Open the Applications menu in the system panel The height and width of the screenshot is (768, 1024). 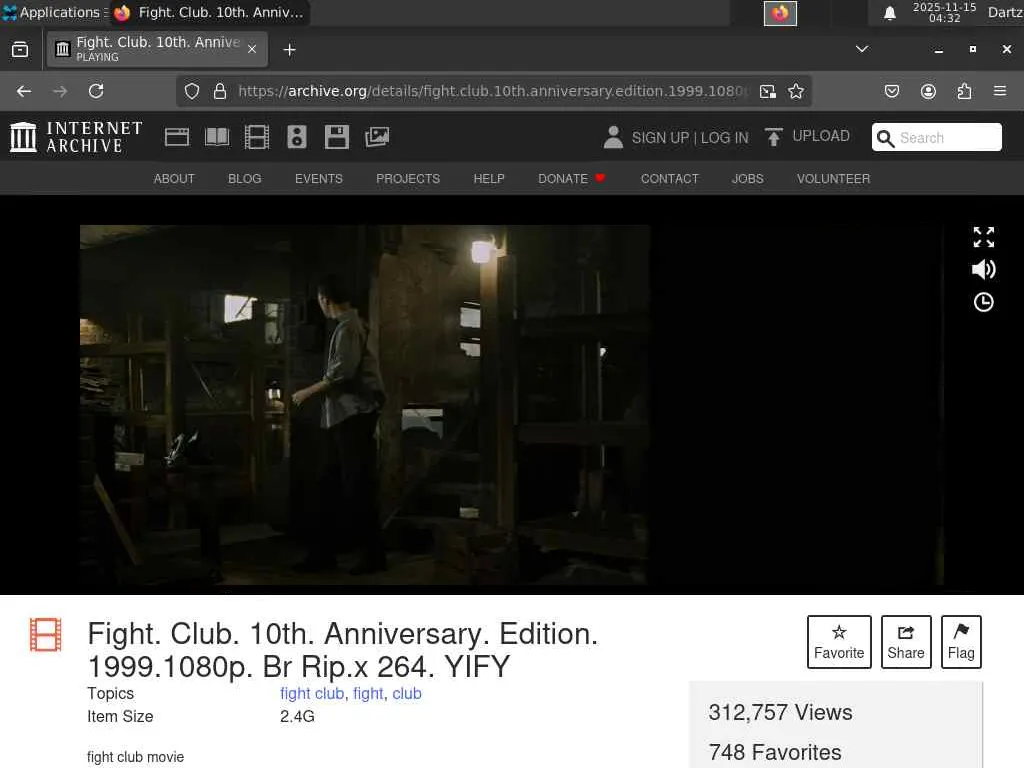click(x=54, y=12)
